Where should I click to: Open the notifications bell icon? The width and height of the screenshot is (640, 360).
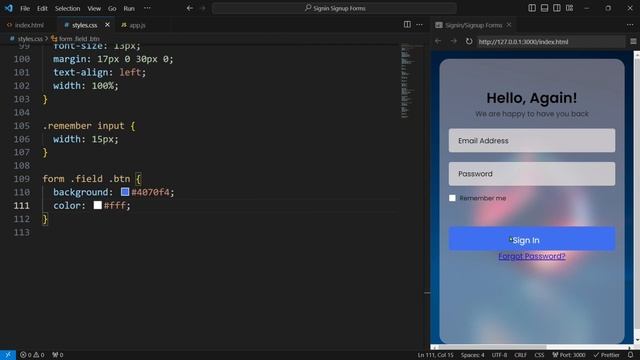[x=631, y=355]
